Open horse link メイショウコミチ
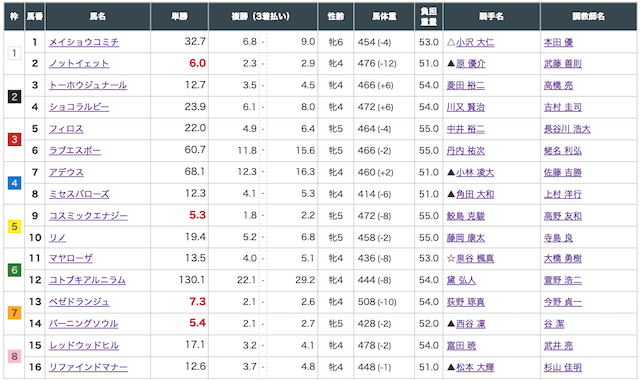 point(84,42)
